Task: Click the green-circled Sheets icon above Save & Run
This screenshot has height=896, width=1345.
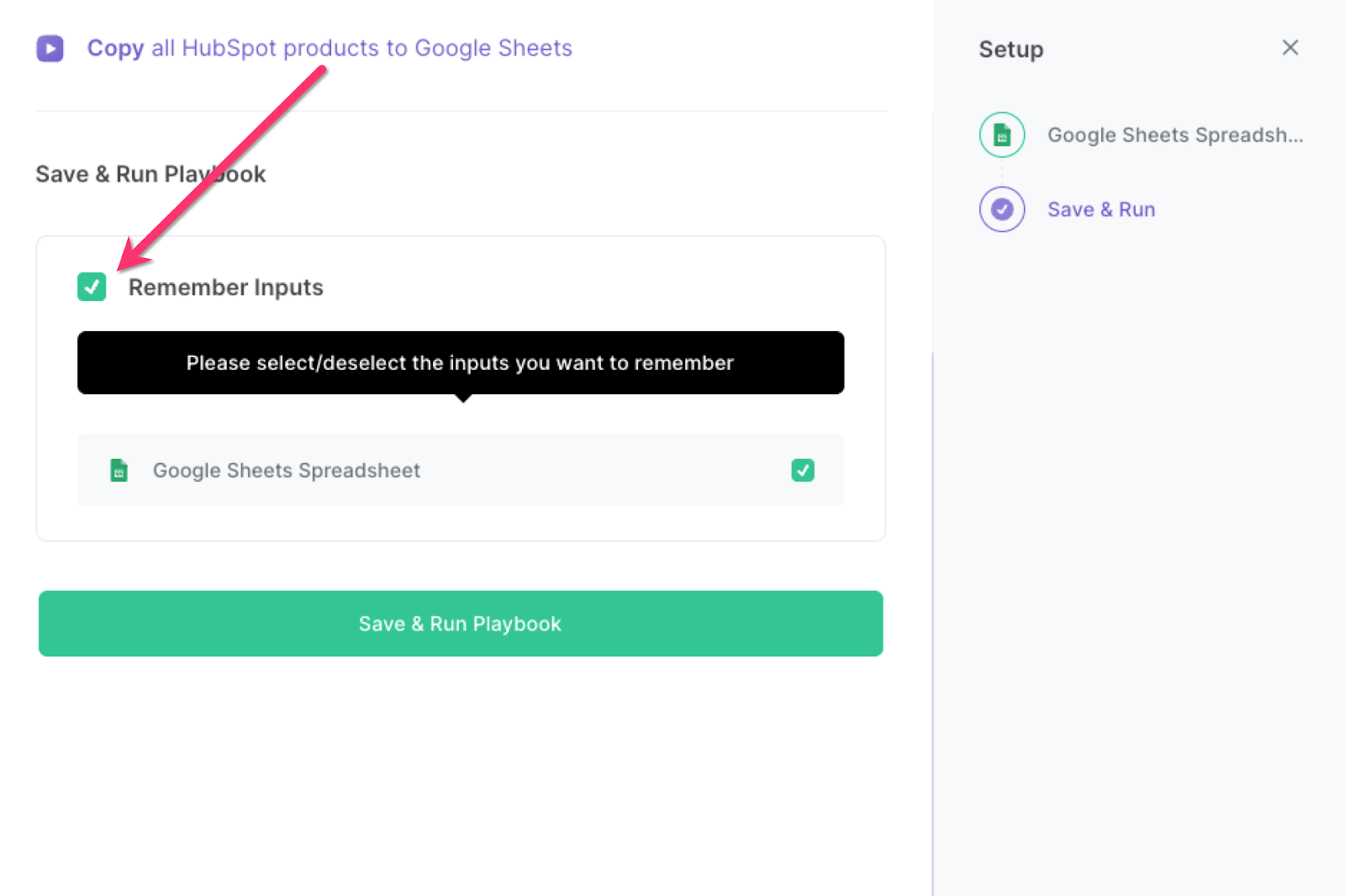Action: (x=1001, y=134)
